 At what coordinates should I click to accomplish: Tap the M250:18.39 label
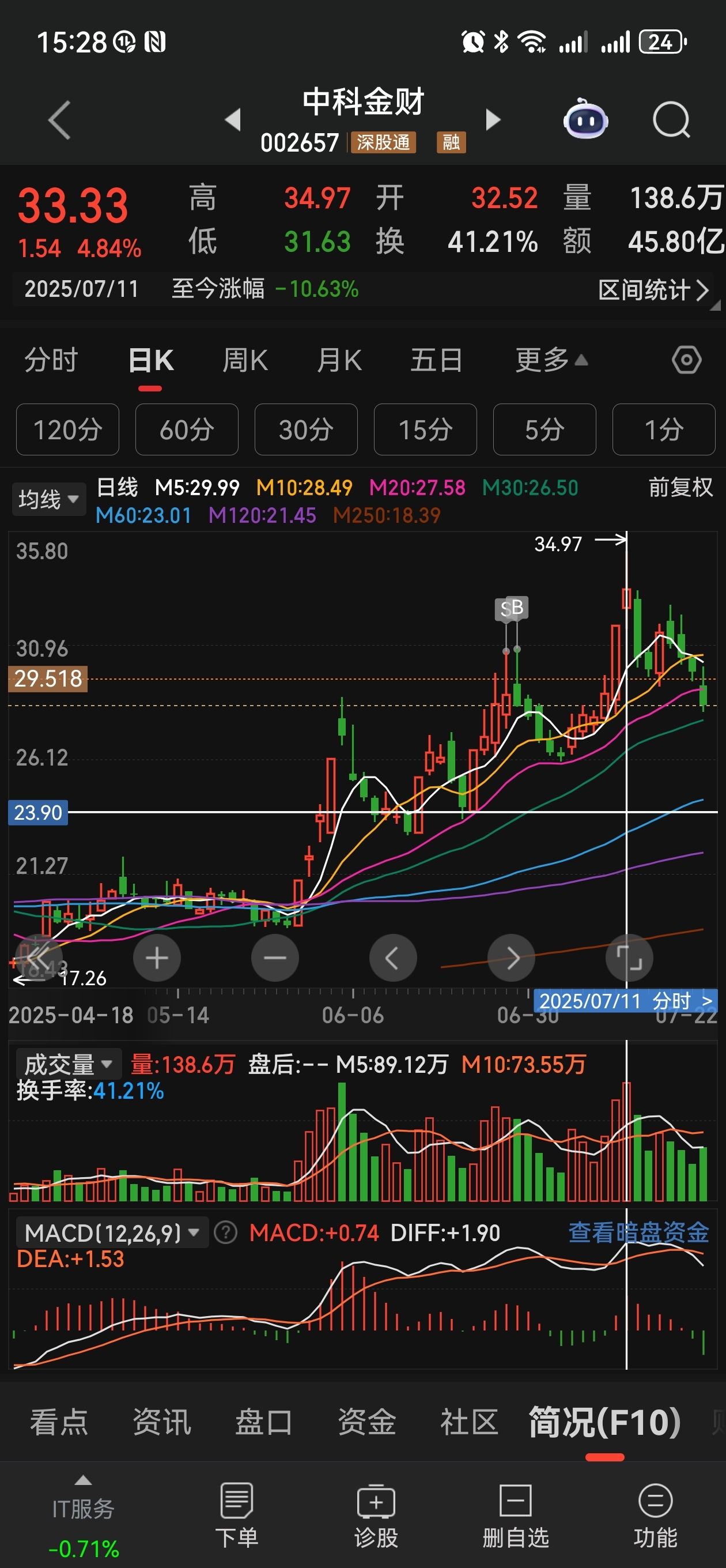(387, 515)
